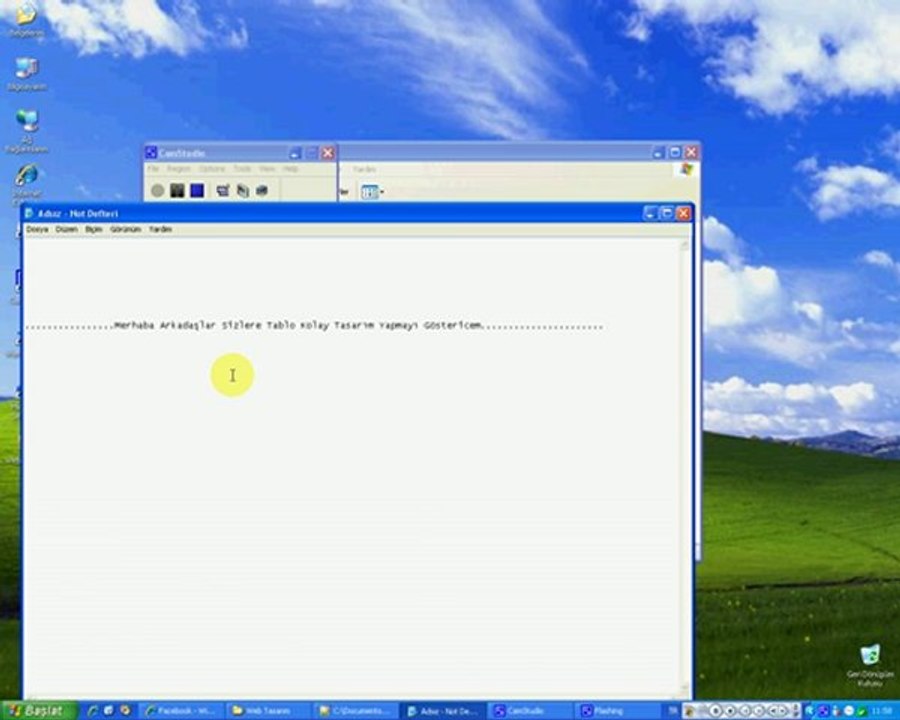Select the Geri Dönüşüm Kutusu recycle bin icon
The width and height of the screenshot is (900, 720).
(870, 665)
